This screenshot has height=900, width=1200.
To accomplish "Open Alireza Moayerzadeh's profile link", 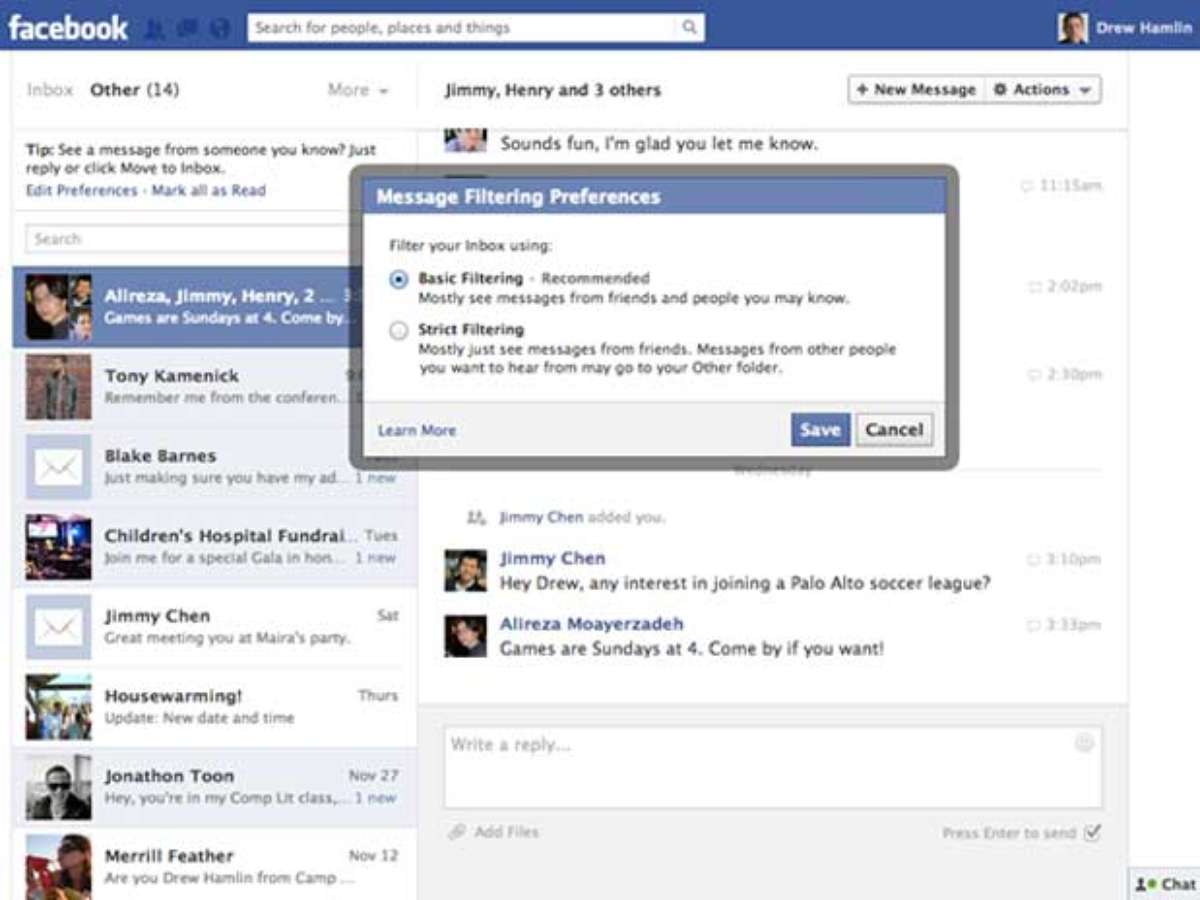I will tap(592, 624).
